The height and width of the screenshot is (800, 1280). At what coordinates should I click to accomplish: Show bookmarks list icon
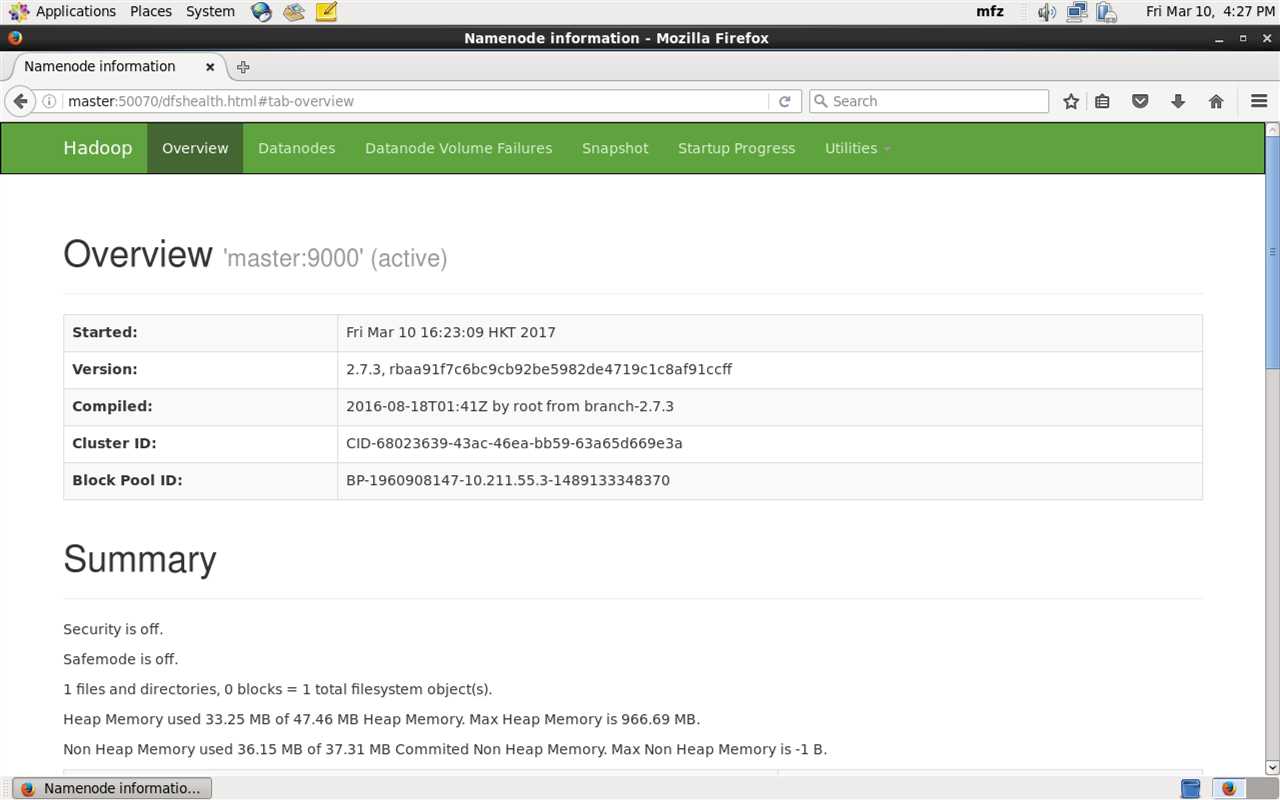click(x=1103, y=101)
